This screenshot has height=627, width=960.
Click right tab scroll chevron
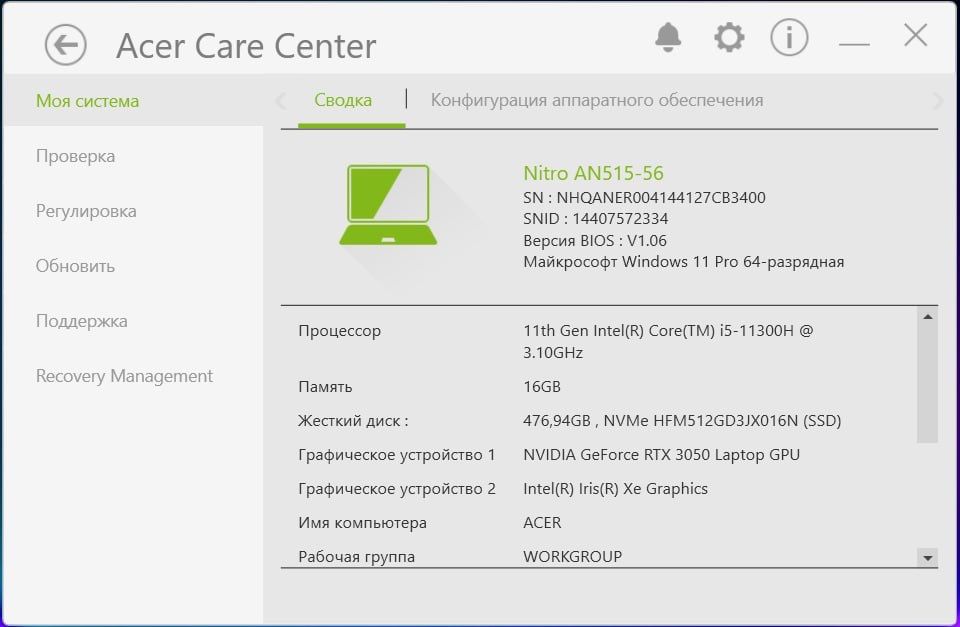(x=937, y=101)
